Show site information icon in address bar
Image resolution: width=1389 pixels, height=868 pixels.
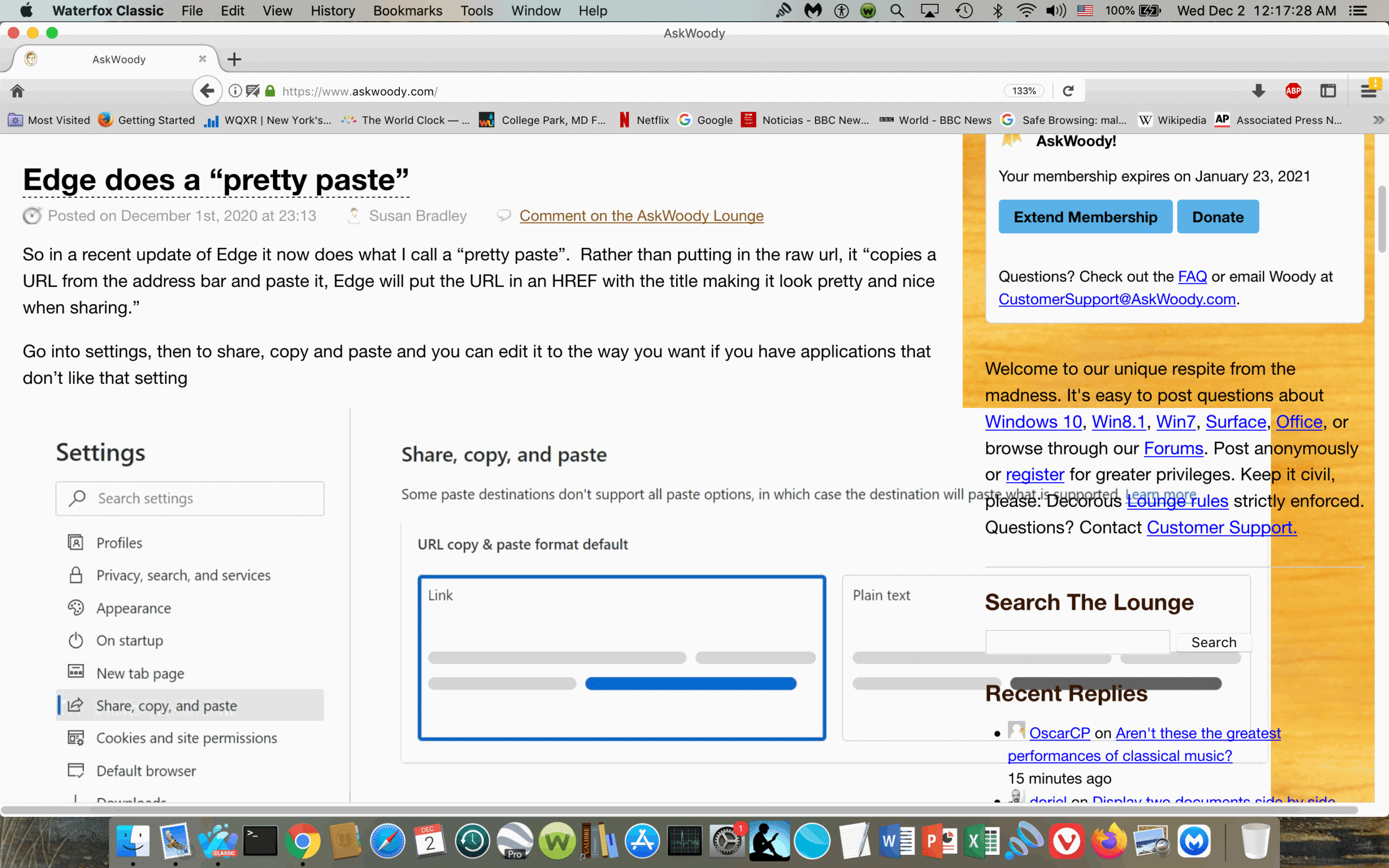234,91
